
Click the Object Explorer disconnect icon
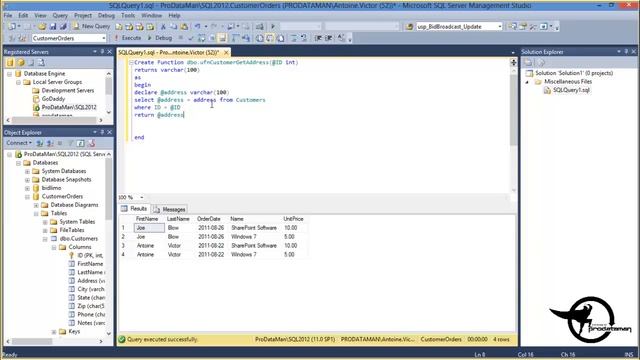click(50, 143)
